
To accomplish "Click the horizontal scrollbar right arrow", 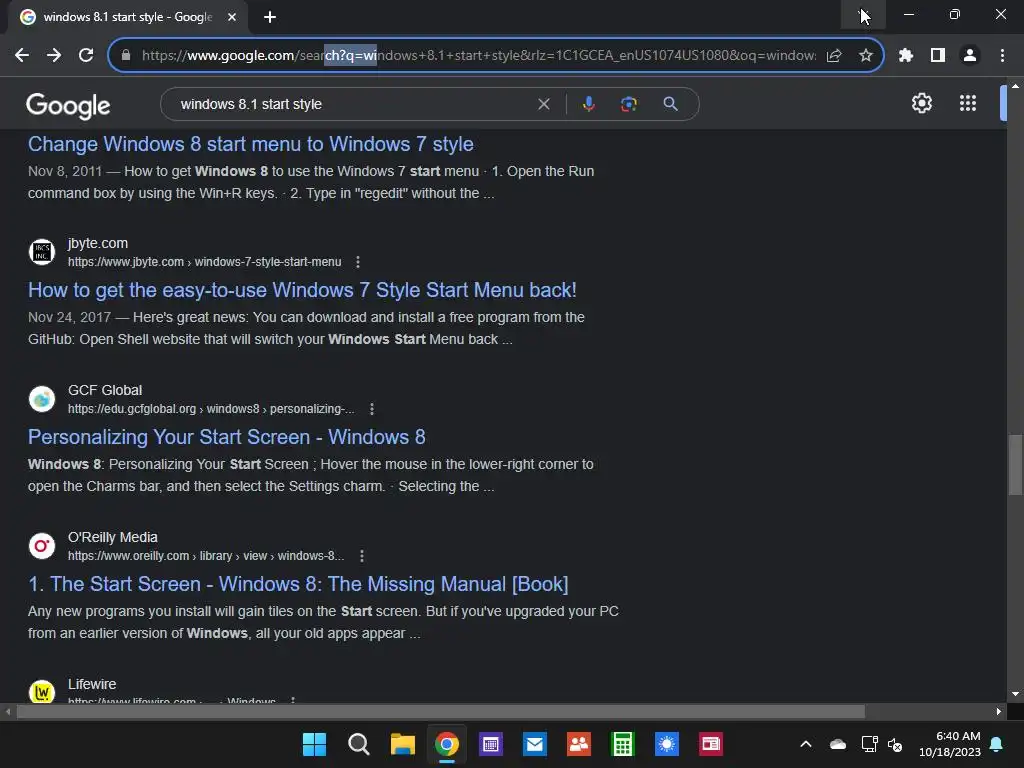I will 999,711.
